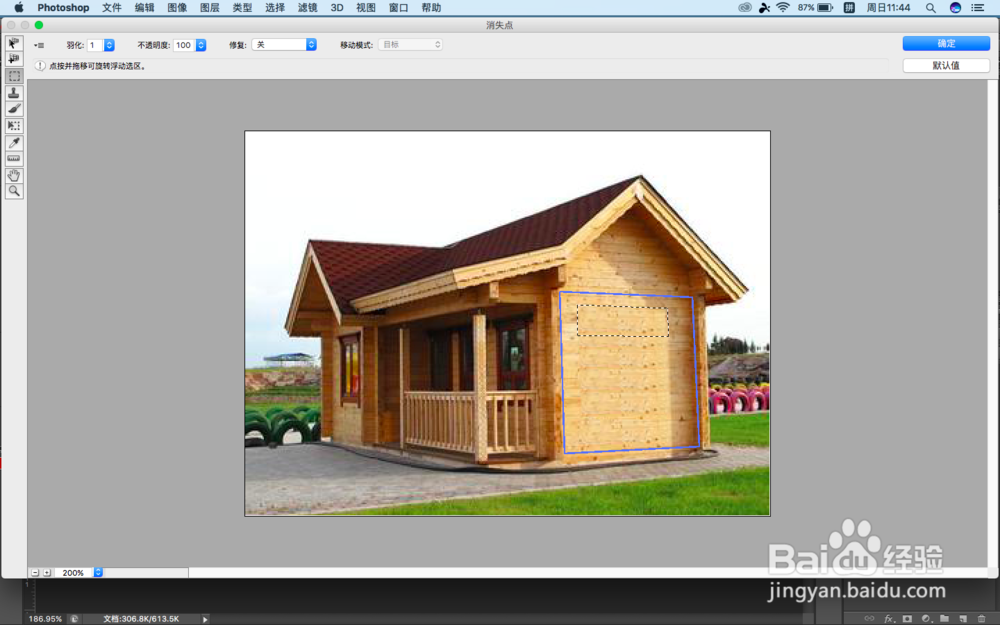Click the 默认值 default button

(x=946, y=65)
